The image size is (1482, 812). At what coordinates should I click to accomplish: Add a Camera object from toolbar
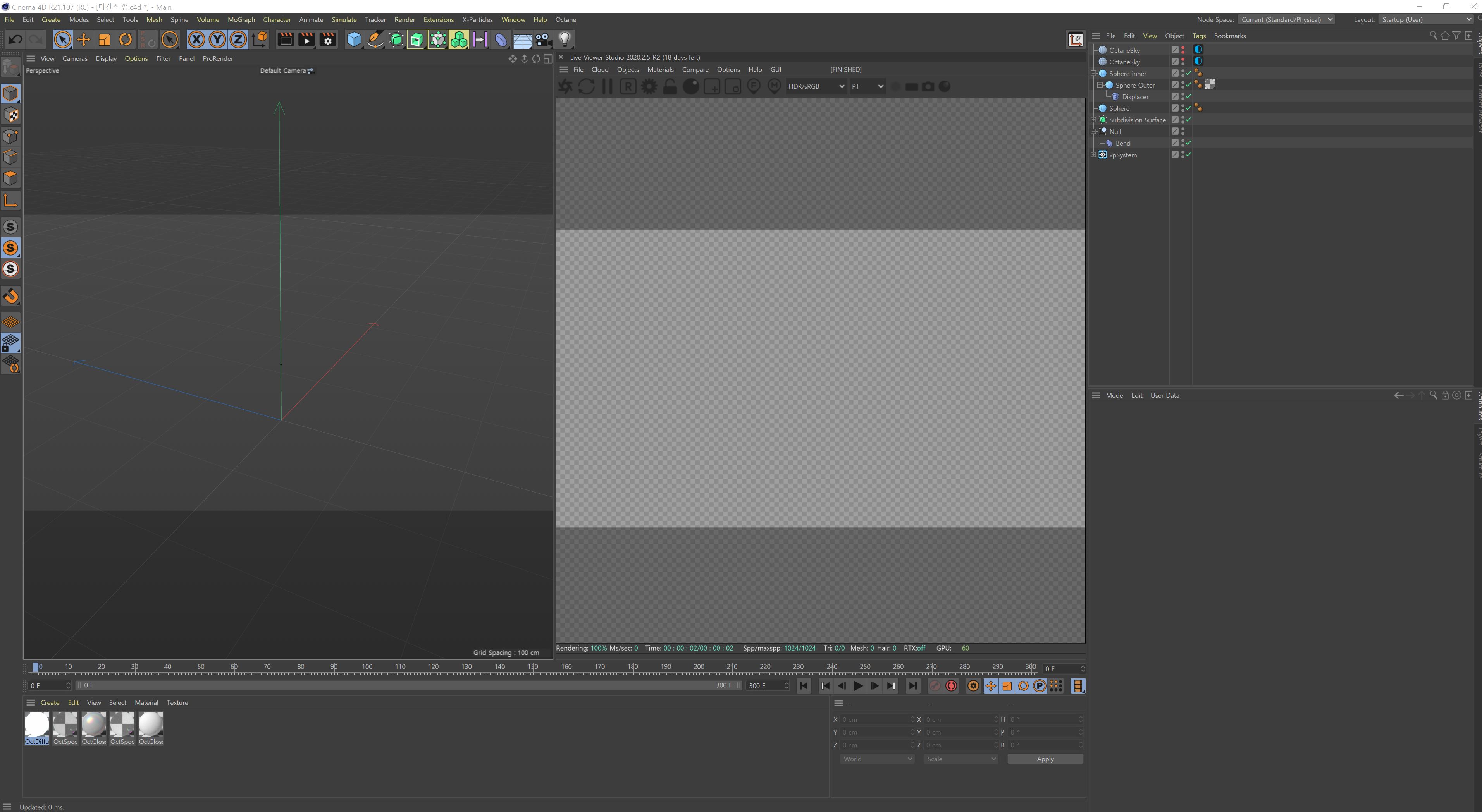(543, 39)
